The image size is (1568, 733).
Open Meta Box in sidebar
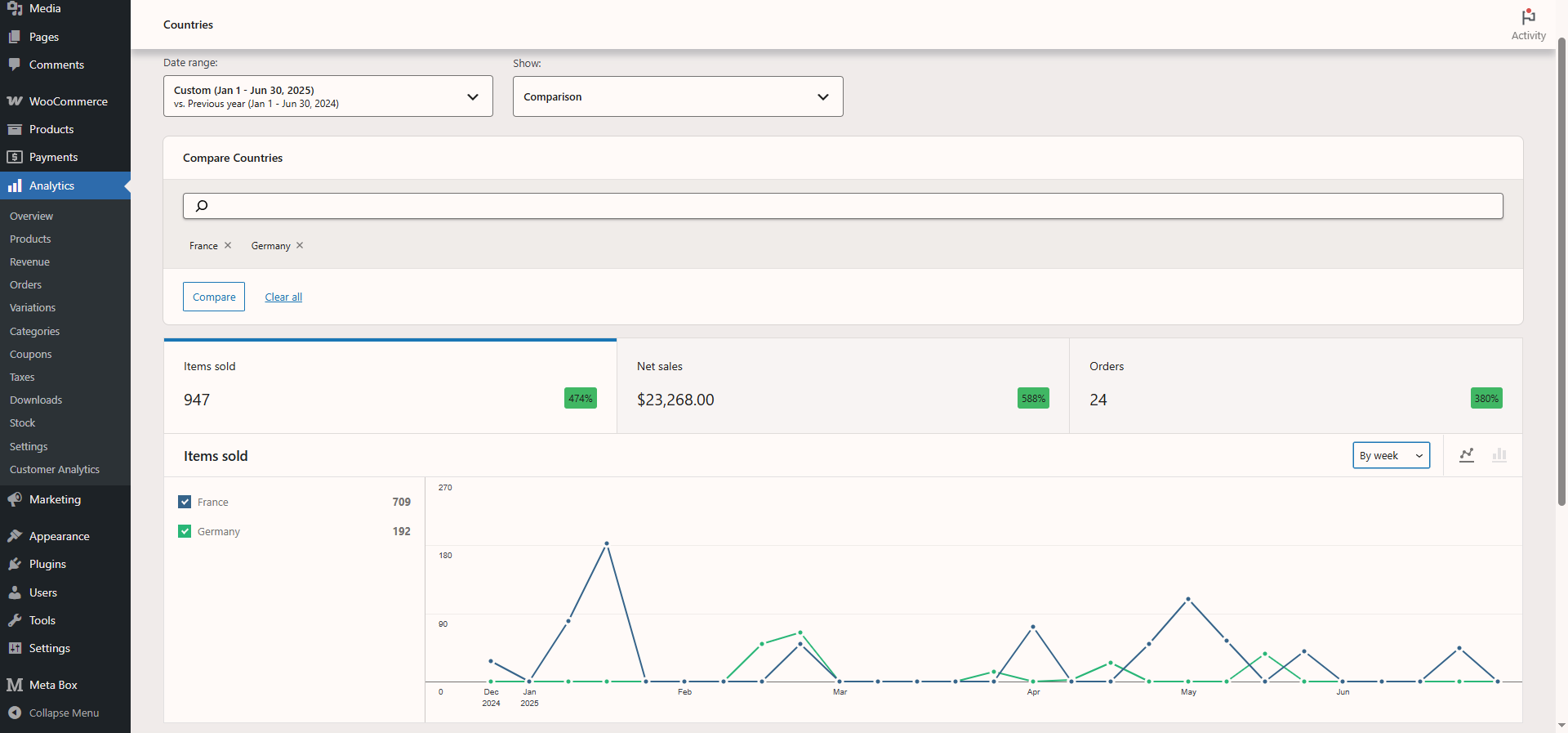53,685
